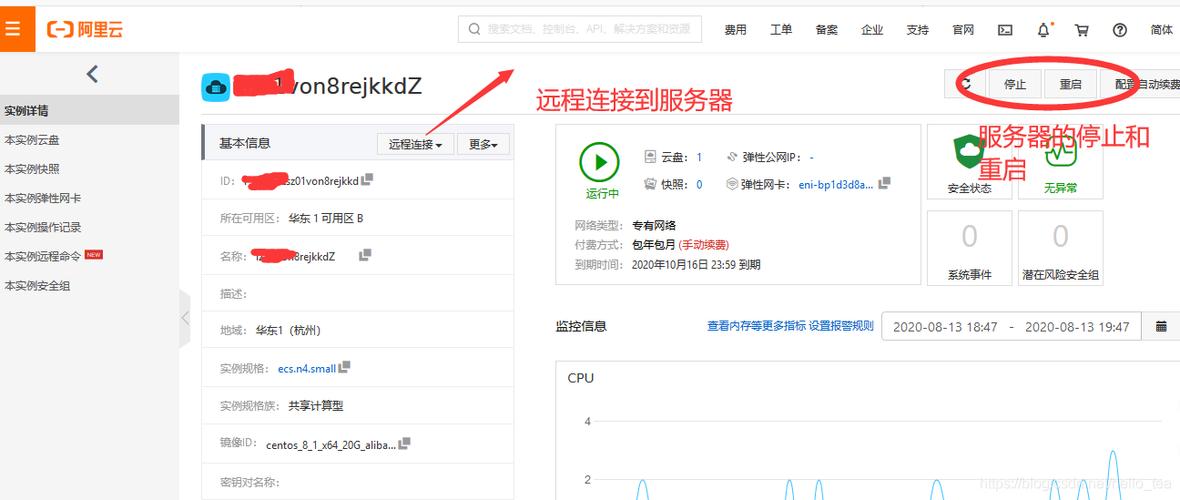Click the 无异常 status card

tap(1060, 162)
